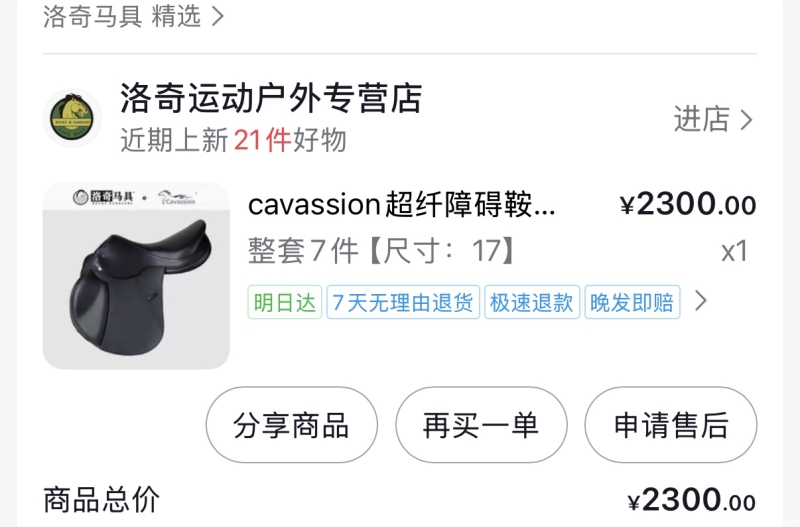Click the 申请售后 button
The width and height of the screenshot is (800, 527).
coord(670,425)
